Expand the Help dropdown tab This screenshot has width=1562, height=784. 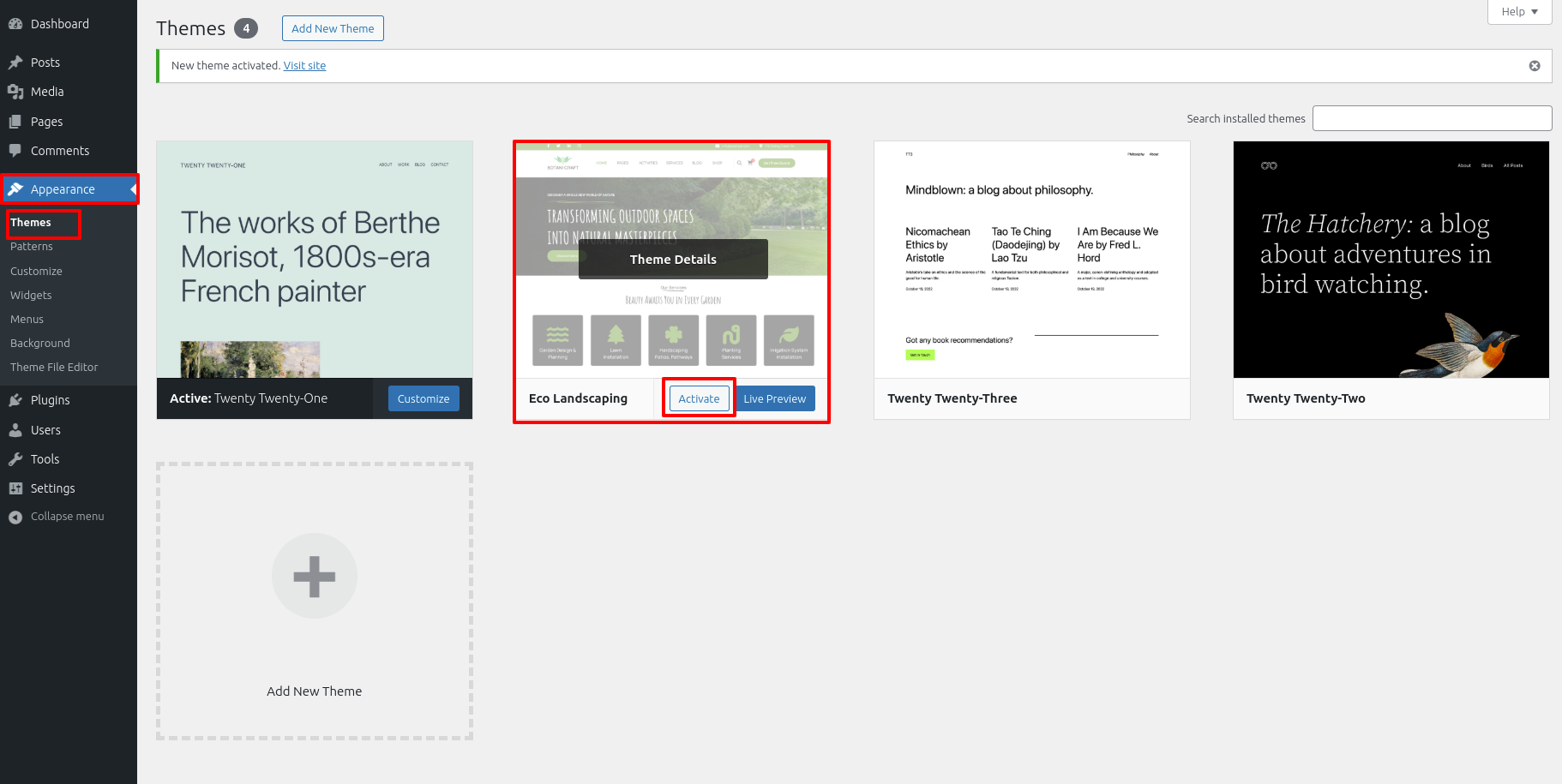[x=1519, y=12]
